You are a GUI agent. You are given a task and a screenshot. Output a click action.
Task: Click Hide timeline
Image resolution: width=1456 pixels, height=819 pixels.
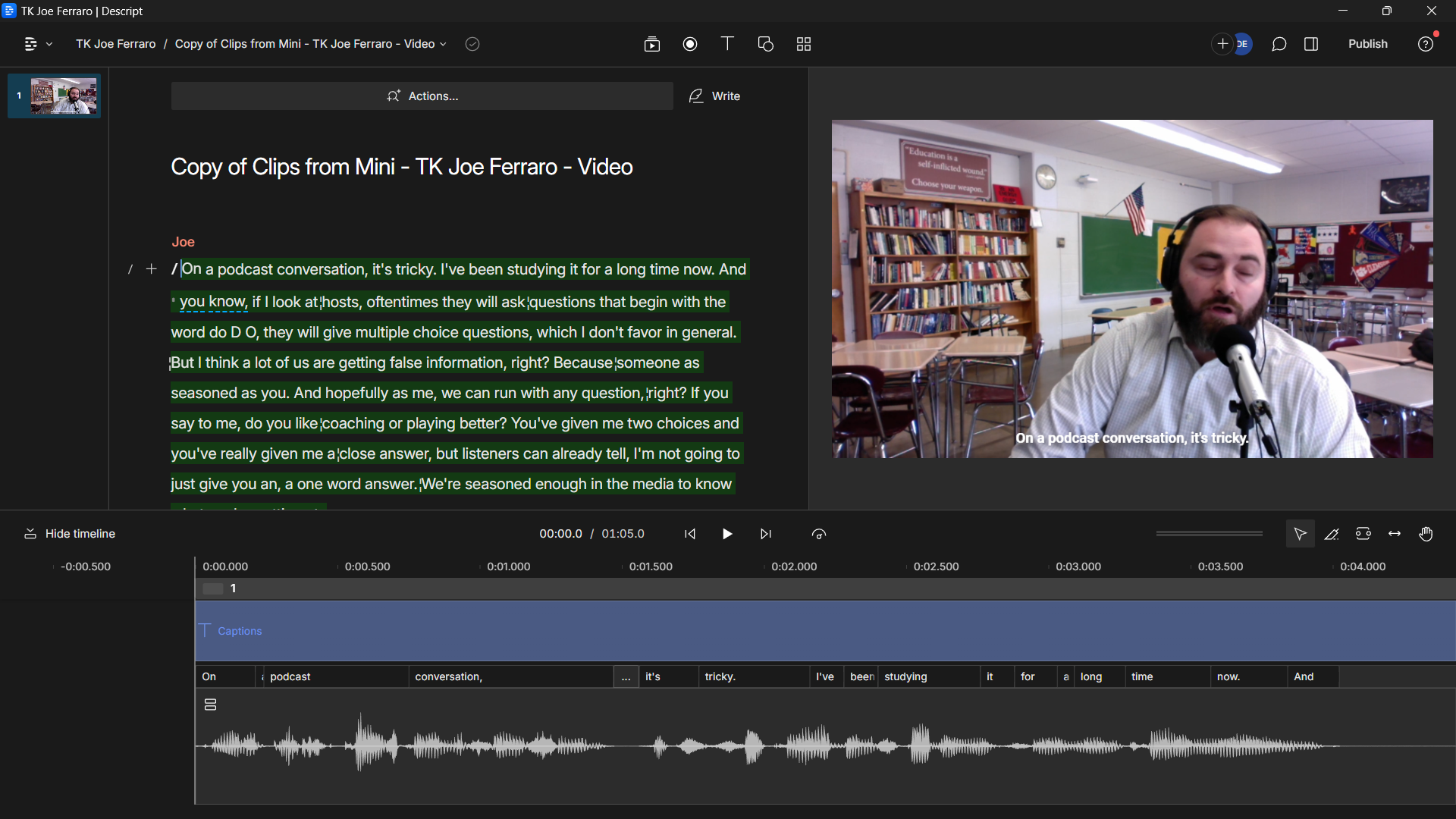(x=70, y=534)
